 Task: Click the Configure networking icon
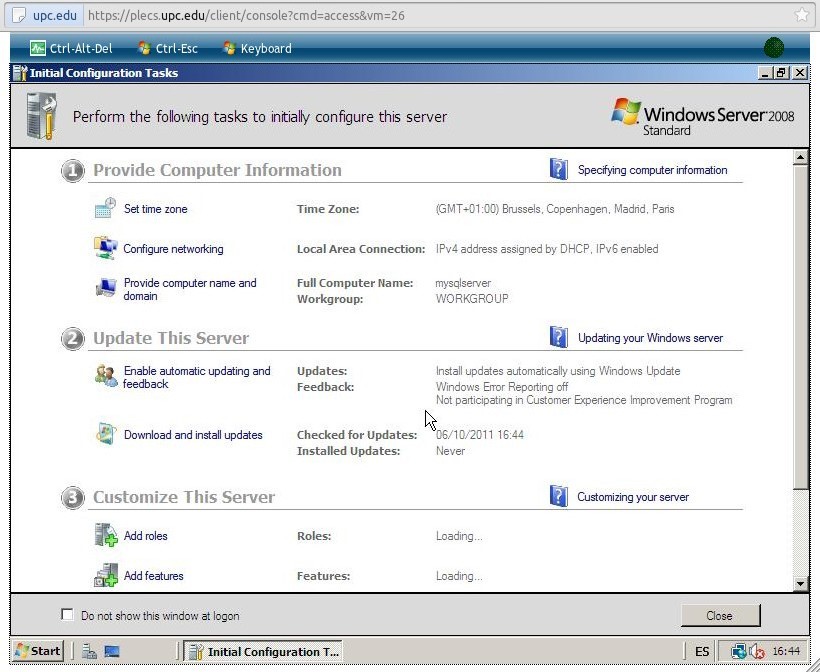click(105, 248)
